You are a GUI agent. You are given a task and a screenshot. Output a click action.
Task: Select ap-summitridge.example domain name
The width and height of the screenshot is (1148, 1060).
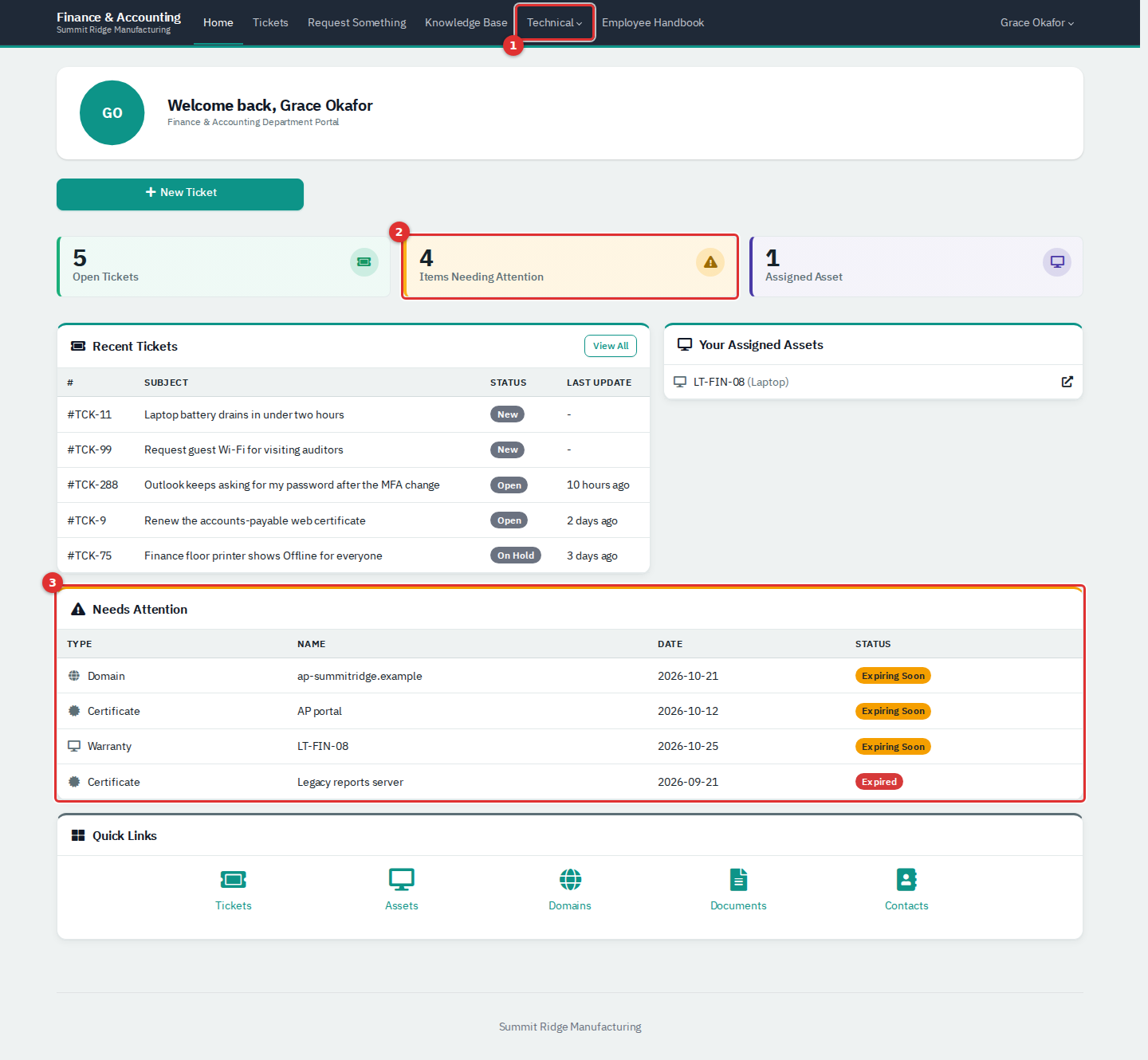point(360,676)
